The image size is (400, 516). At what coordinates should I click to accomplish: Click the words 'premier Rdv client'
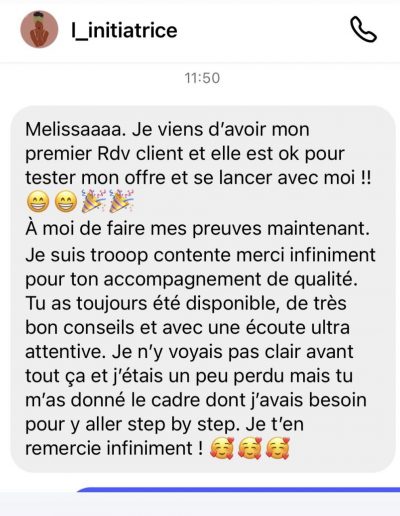(104, 154)
